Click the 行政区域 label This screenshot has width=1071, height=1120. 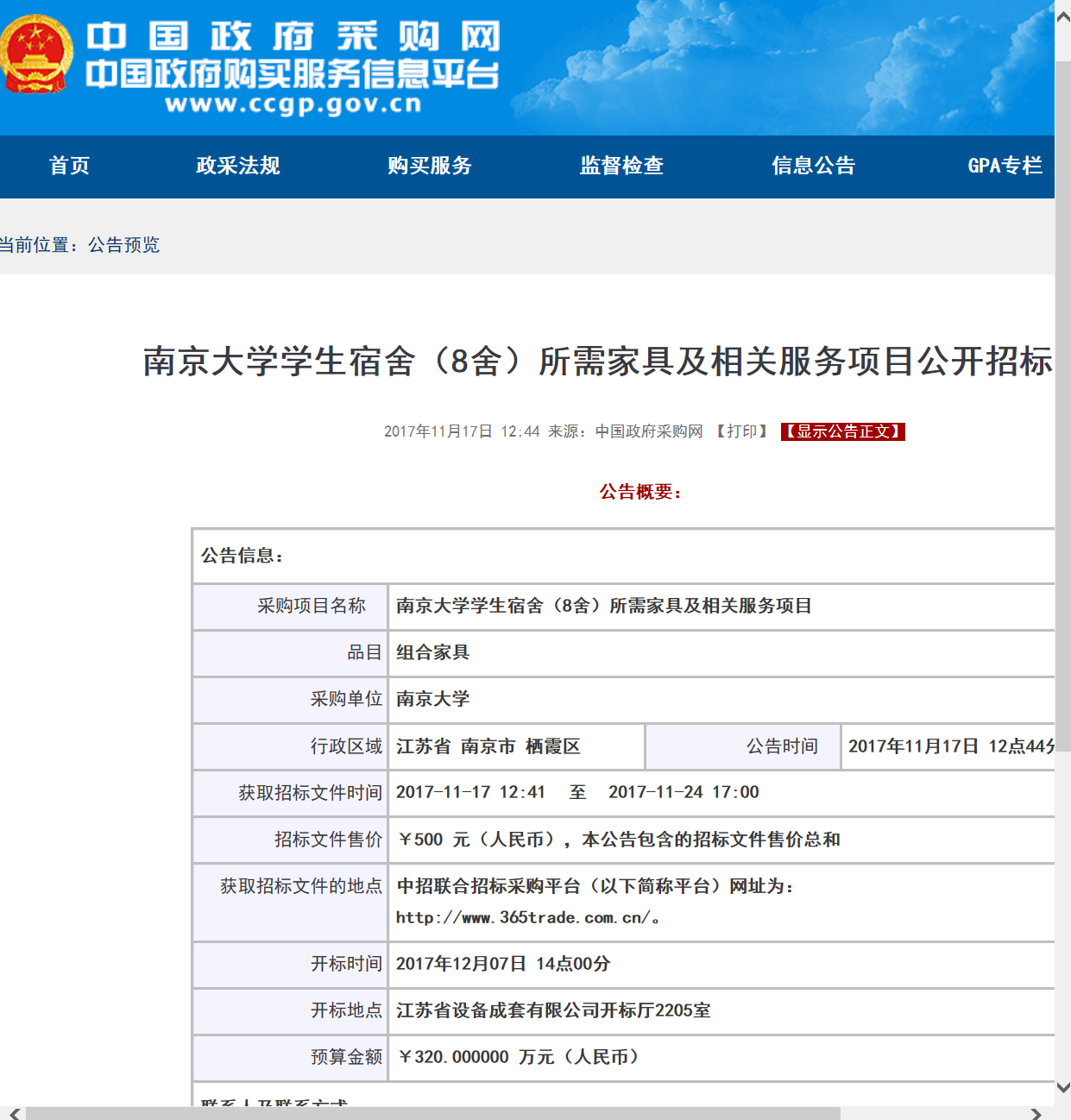346,746
